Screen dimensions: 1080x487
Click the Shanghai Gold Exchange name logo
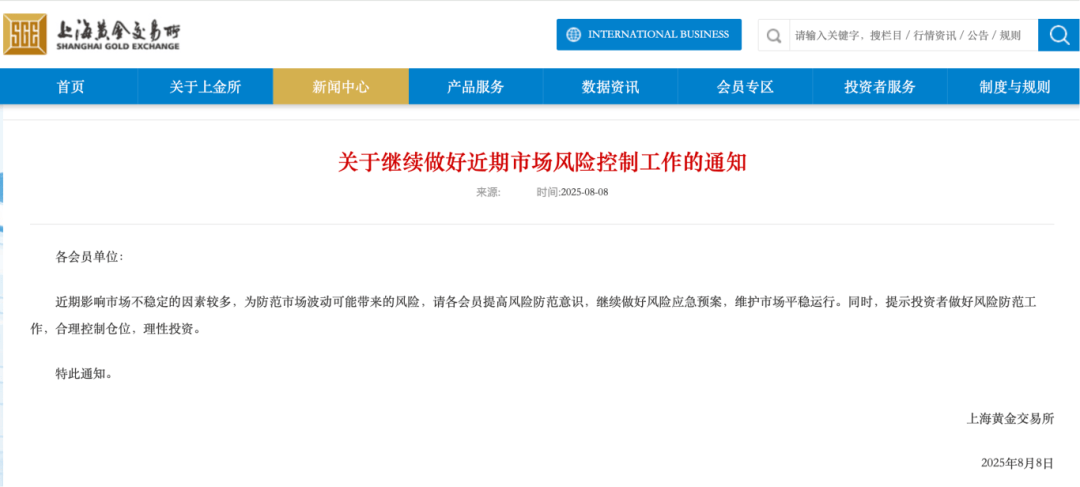click(x=116, y=34)
